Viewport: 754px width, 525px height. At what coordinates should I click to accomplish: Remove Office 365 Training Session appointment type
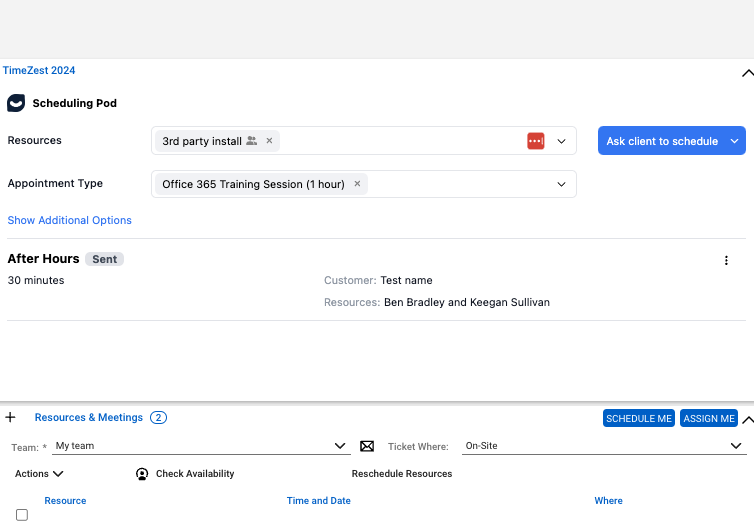tap(358, 184)
